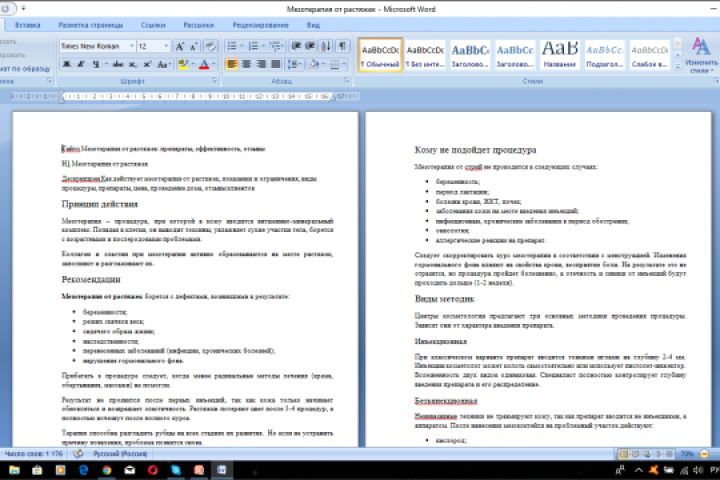Toggle strikethrough formatting
This screenshot has height=480, width=720.
coord(118,64)
